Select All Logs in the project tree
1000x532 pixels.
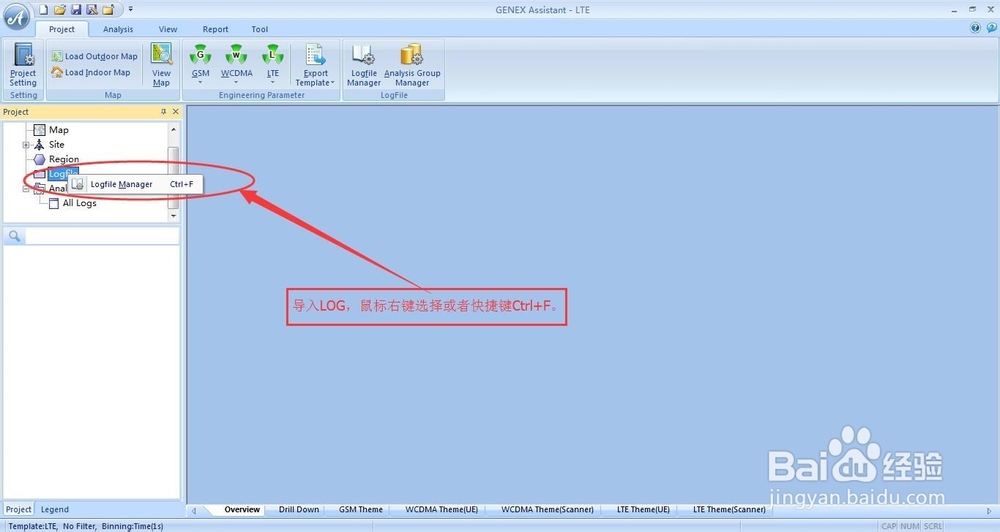(79, 203)
